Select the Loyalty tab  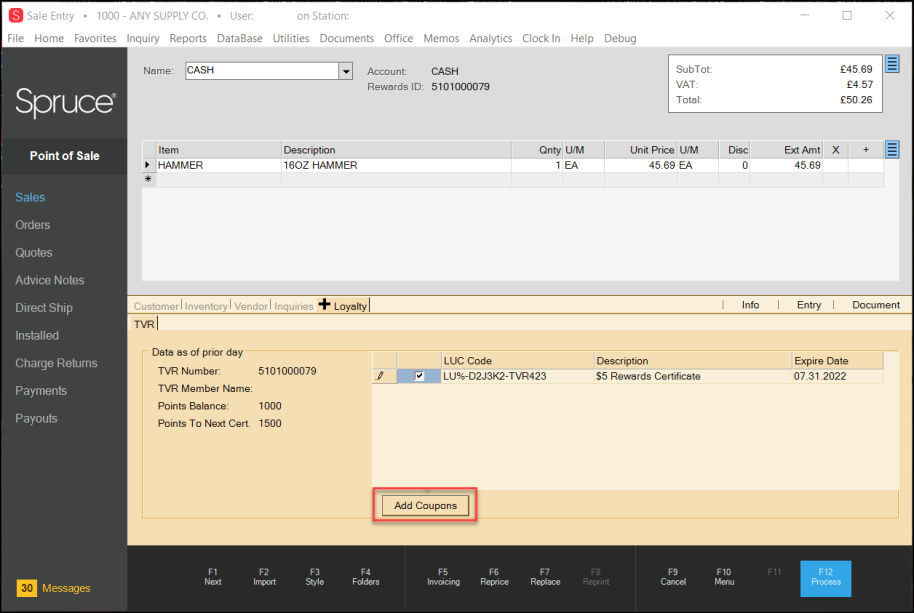click(x=344, y=305)
